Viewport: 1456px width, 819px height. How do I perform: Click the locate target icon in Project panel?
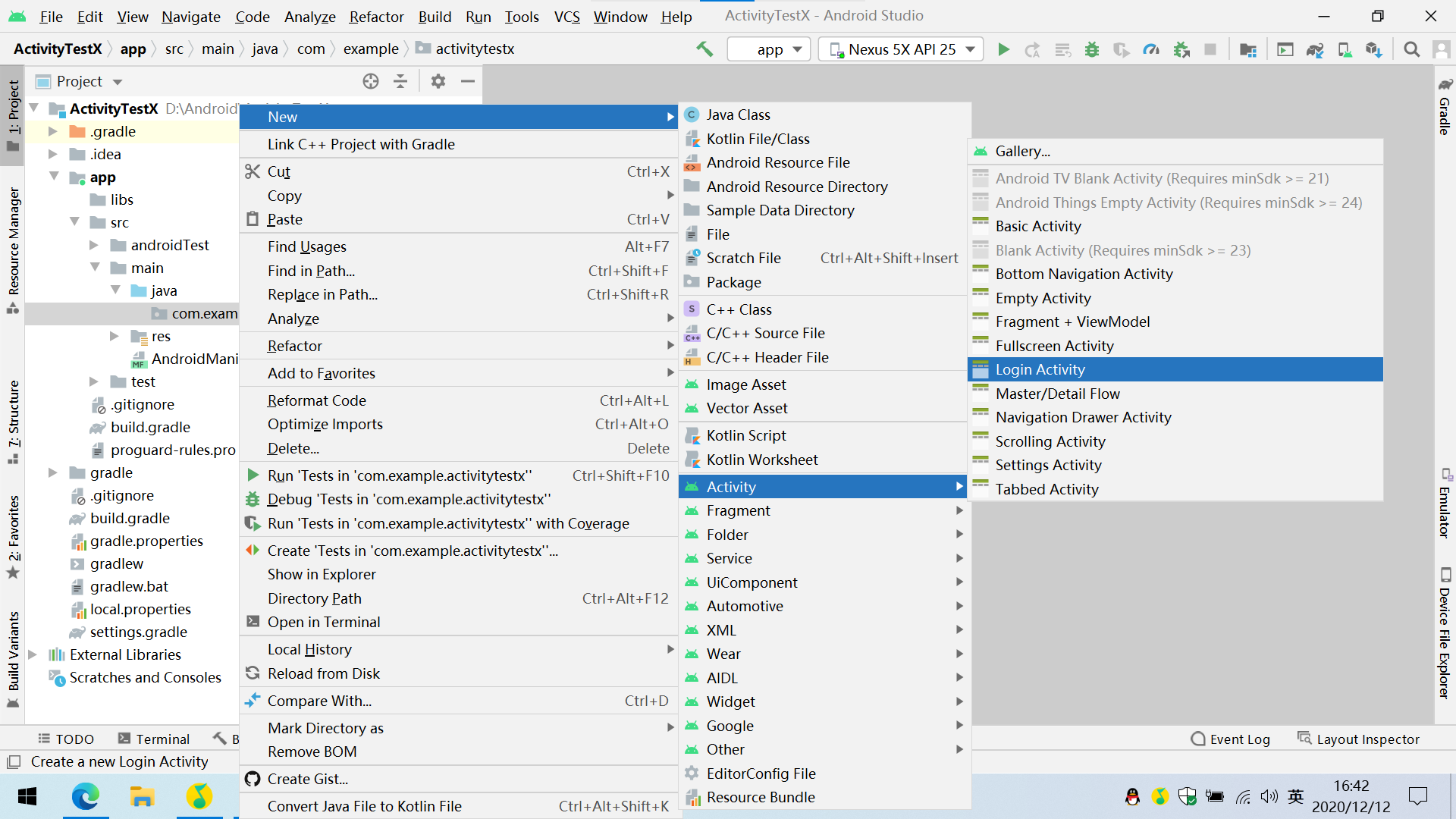pyautogui.click(x=370, y=81)
